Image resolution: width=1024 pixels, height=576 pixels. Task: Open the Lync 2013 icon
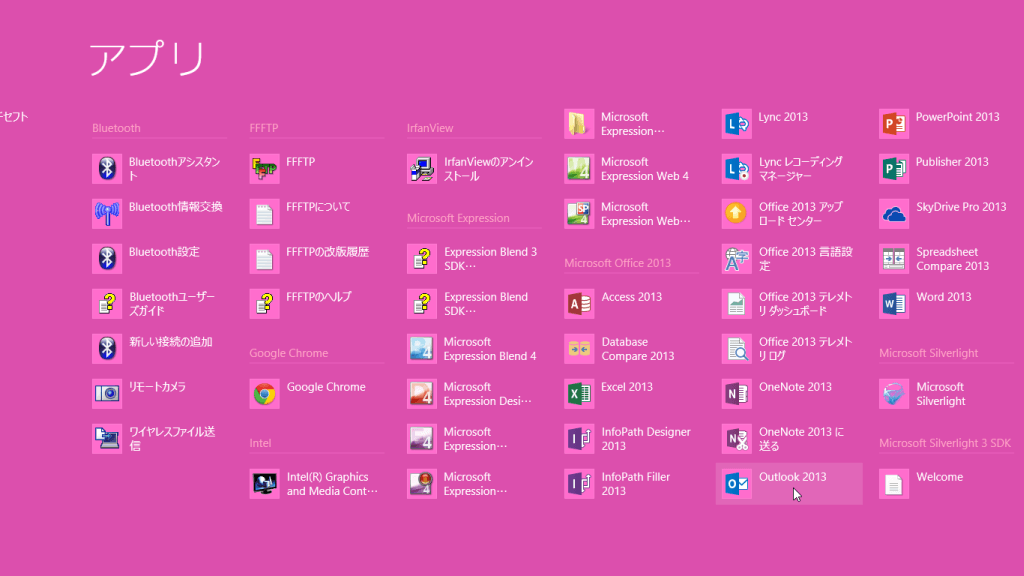point(737,123)
